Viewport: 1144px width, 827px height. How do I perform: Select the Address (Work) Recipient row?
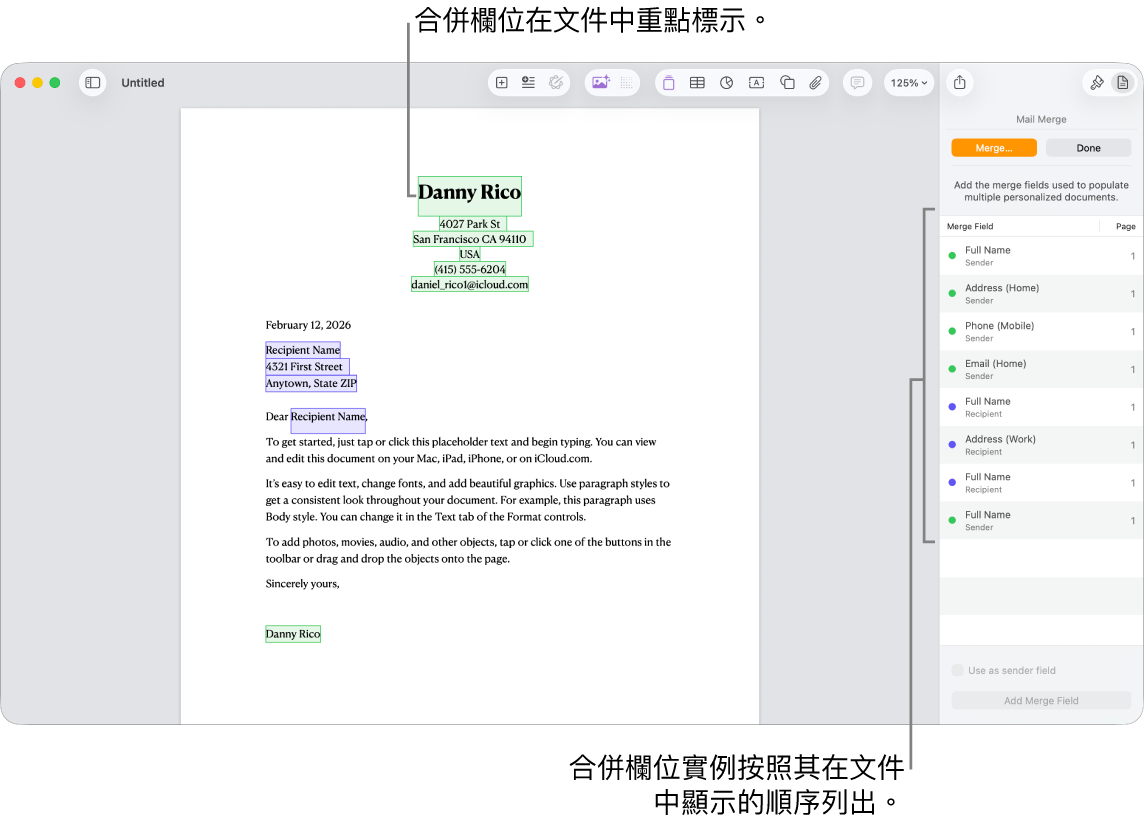click(1041, 445)
